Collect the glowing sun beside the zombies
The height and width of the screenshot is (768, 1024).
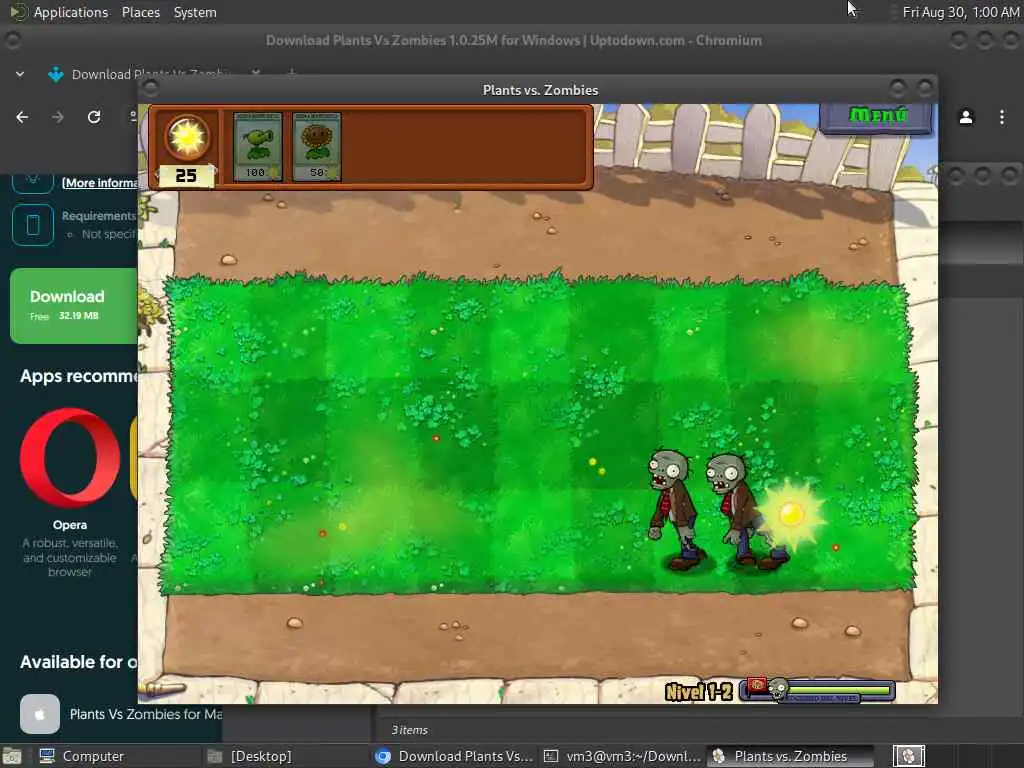(x=791, y=514)
